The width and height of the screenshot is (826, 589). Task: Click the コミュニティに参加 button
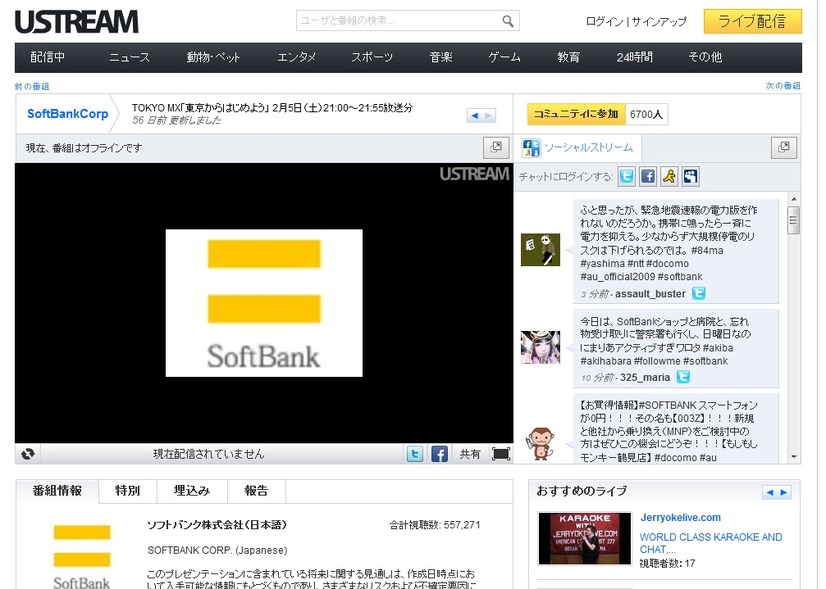coord(576,114)
